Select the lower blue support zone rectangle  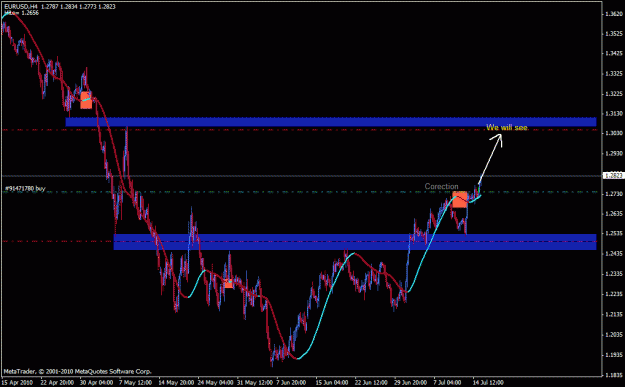point(355,242)
